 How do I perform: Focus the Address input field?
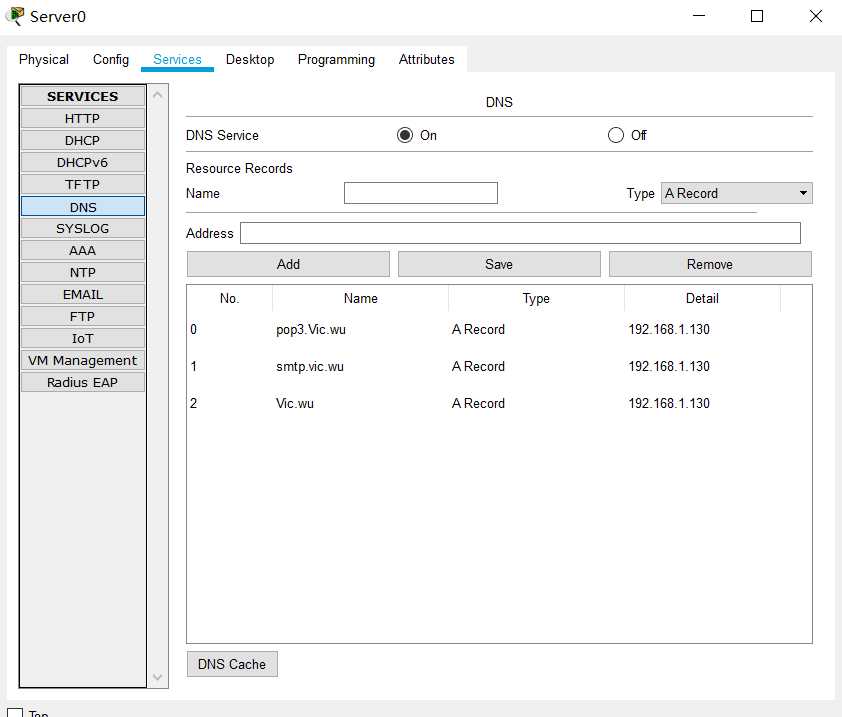520,233
